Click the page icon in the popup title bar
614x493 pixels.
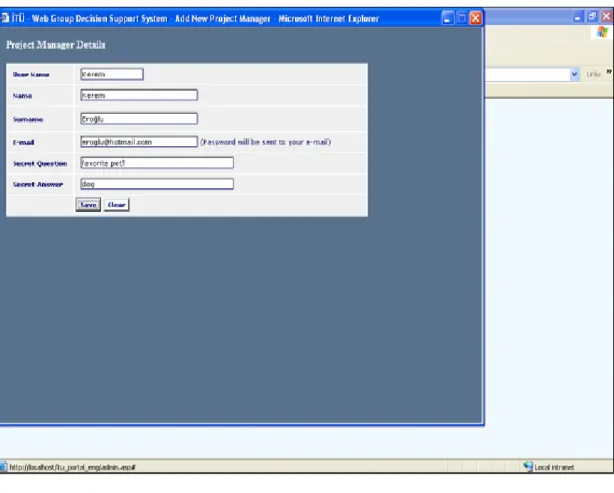coord(4,18)
